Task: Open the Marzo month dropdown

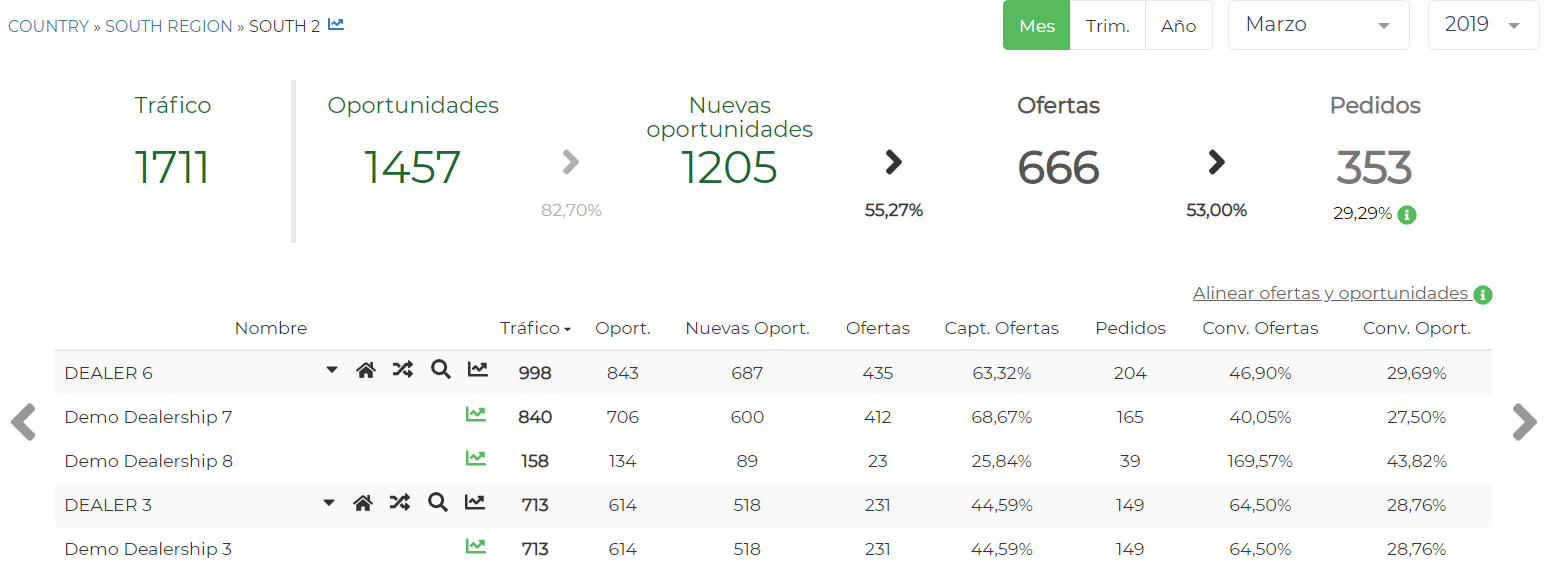Action: coord(1317,25)
